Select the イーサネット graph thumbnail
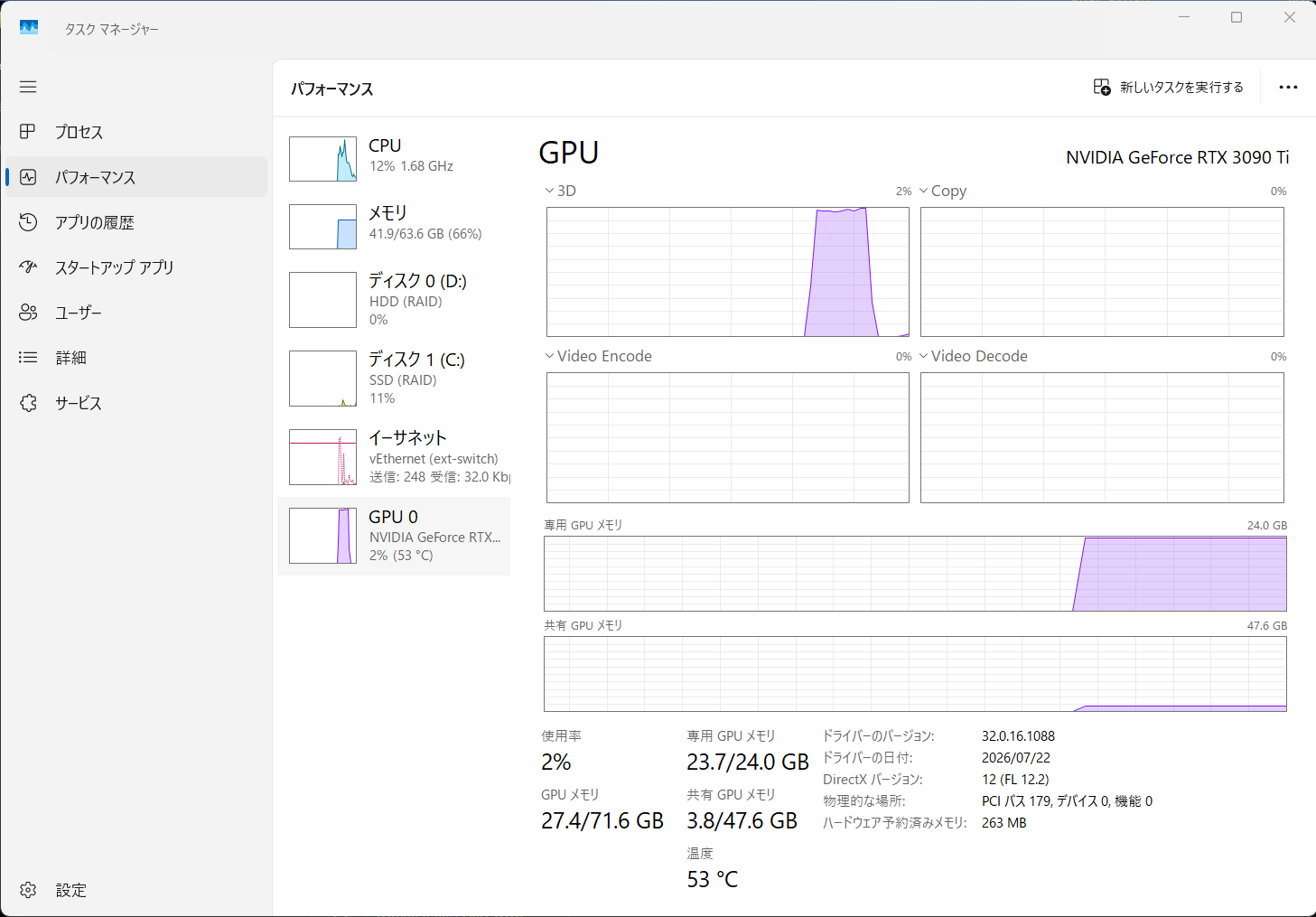This screenshot has width=1316, height=917. (322, 457)
